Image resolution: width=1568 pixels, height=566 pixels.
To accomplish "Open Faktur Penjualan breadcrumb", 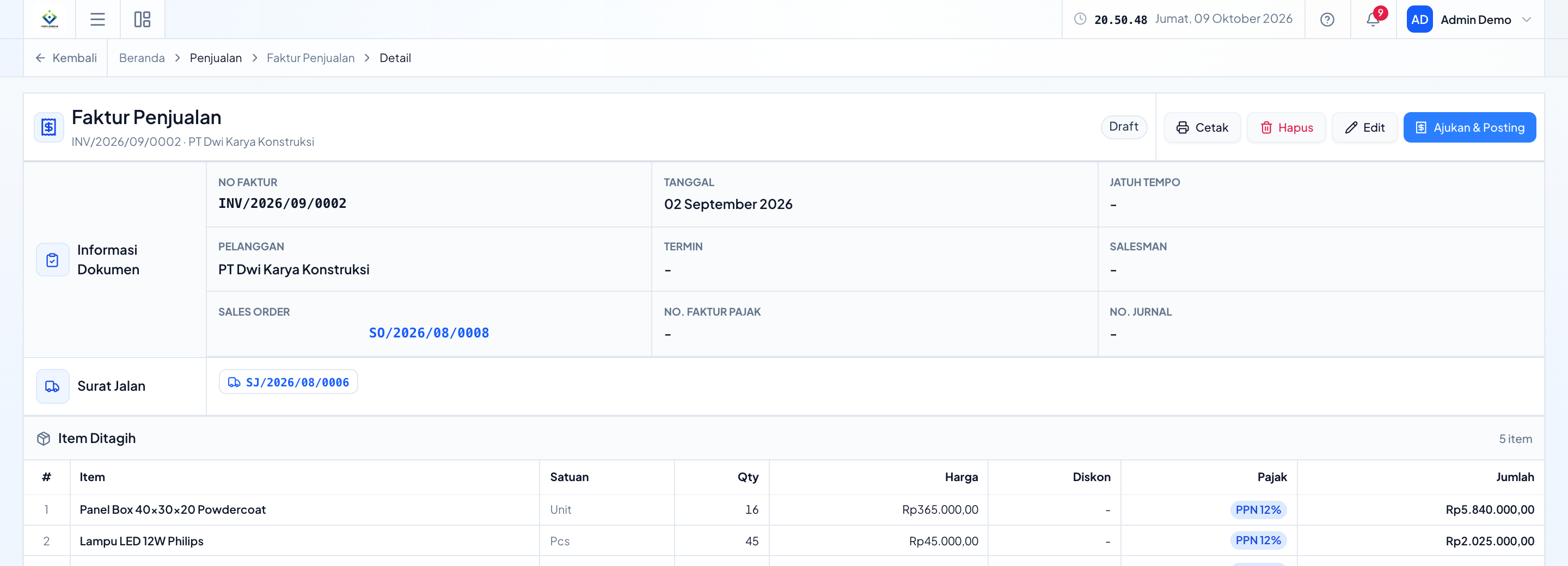I will tap(310, 58).
